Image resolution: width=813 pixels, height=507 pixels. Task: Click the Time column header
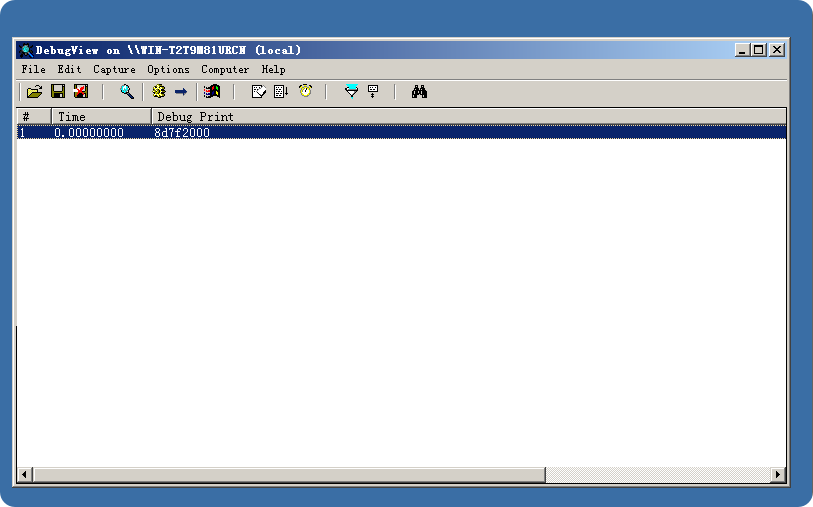102,117
